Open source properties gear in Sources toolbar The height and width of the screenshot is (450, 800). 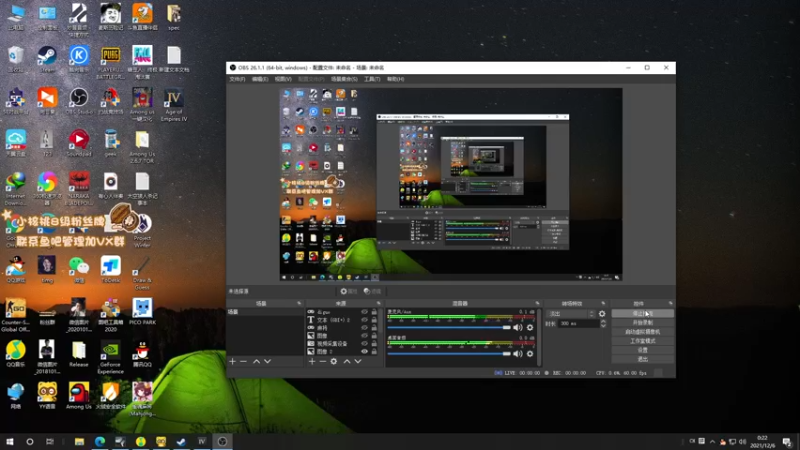[x=334, y=361]
